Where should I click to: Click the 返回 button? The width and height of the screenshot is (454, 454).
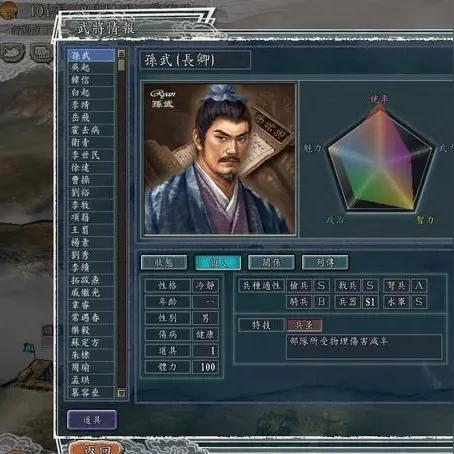point(97,448)
